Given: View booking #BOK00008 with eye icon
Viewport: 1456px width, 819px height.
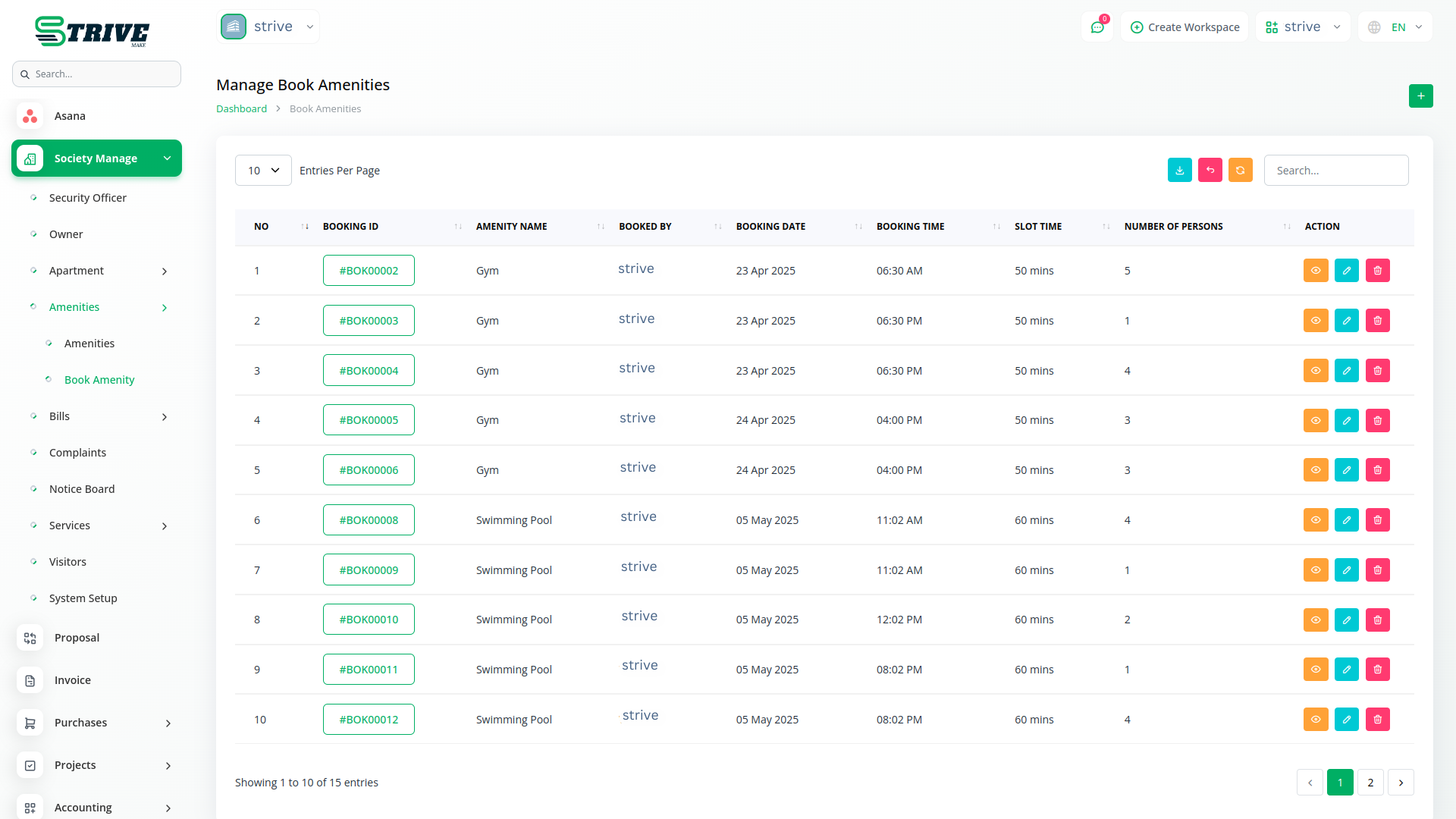Looking at the screenshot, I should (x=1316, y=520).
